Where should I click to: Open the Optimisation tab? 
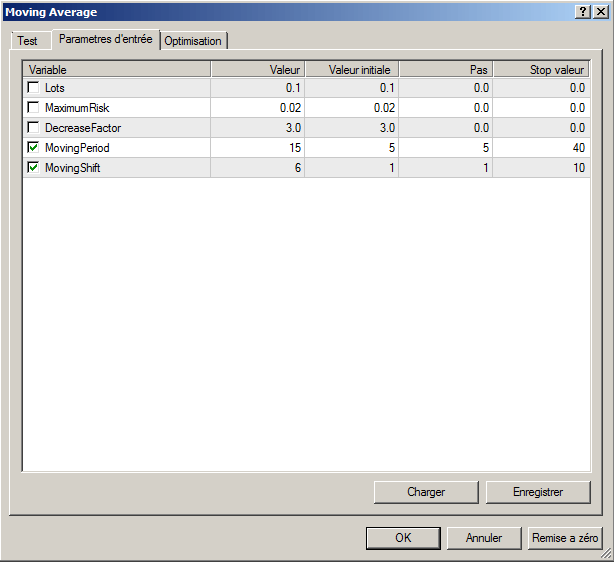click(x=193, y=41)
